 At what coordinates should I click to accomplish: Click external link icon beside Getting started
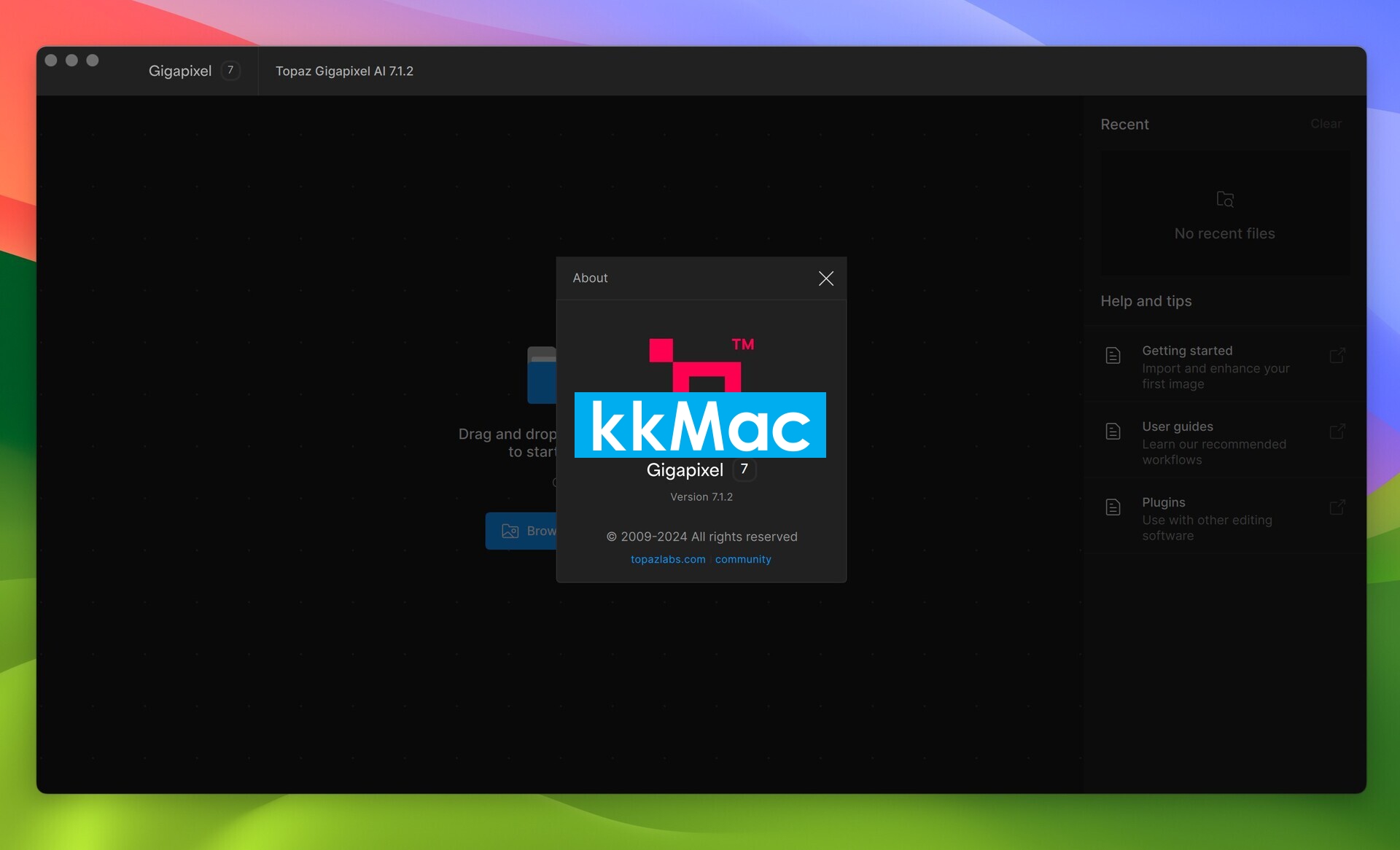click(x=1337, y=356)
